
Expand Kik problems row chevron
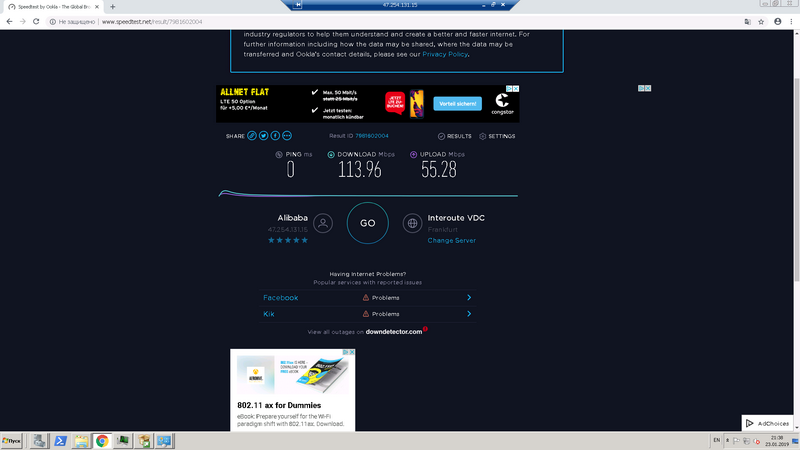[469, 314]
